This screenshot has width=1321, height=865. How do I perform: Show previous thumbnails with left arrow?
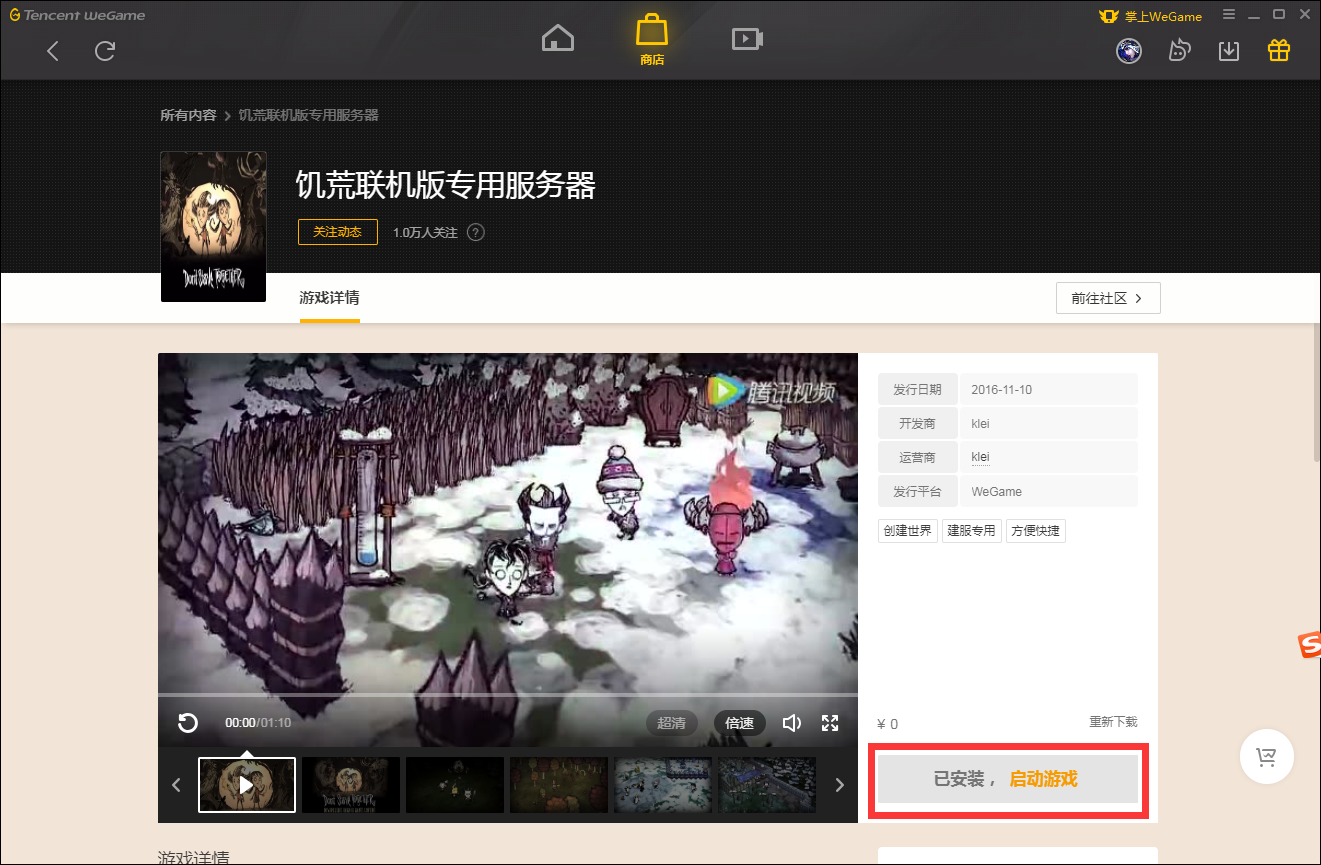(x=177, y=785)
